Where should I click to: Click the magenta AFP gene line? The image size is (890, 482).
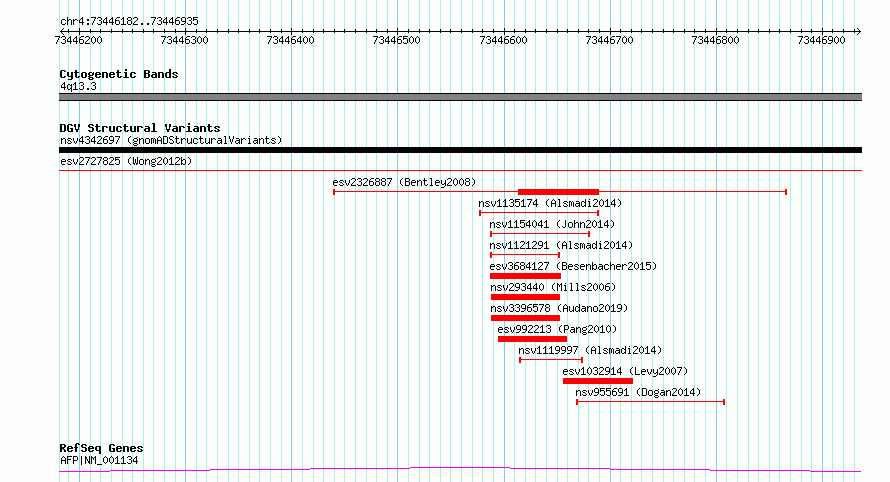[460, 469]
